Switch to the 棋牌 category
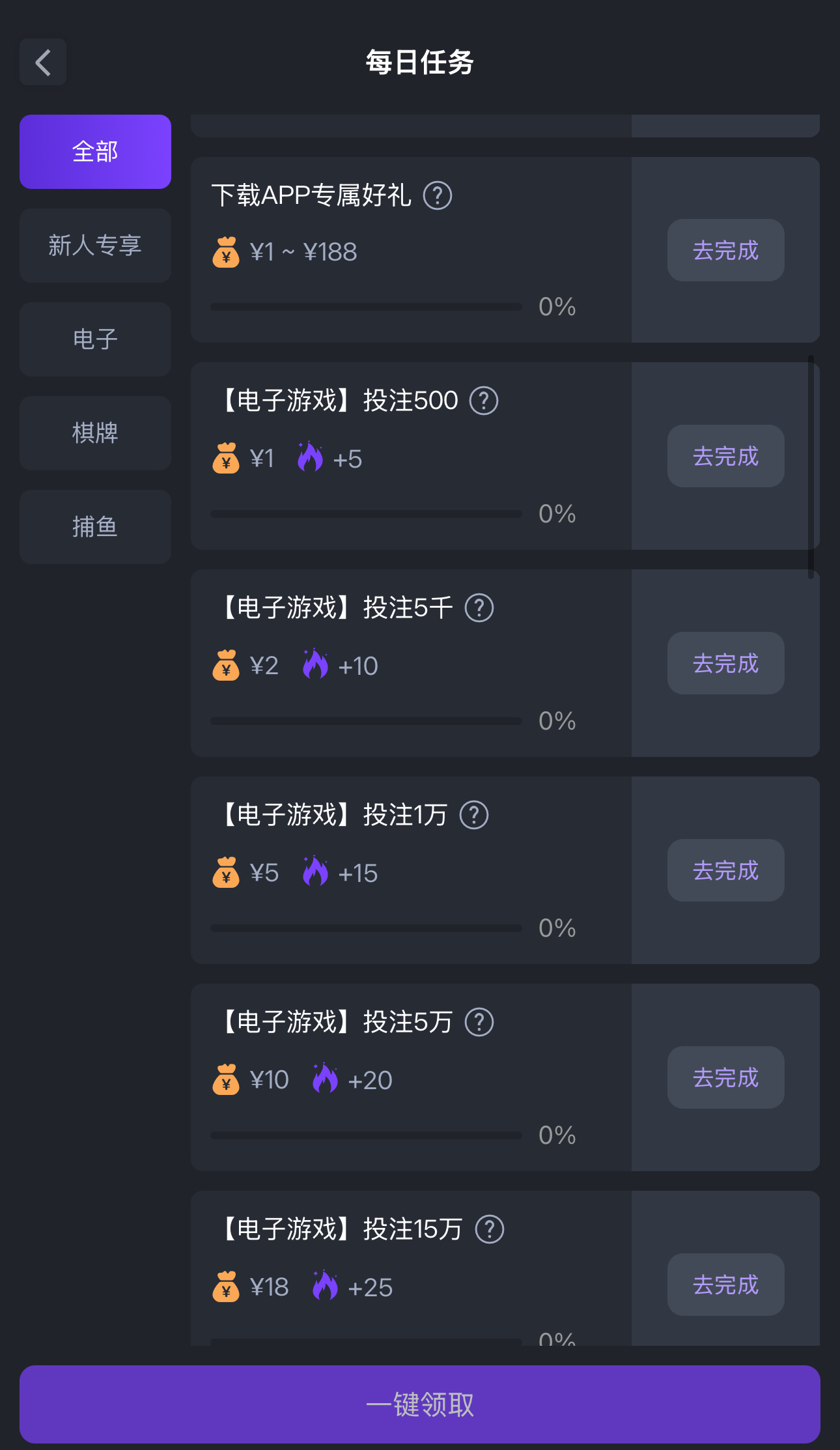The image size is (840, 1450). pyautogui.click(x=95, y=433)
